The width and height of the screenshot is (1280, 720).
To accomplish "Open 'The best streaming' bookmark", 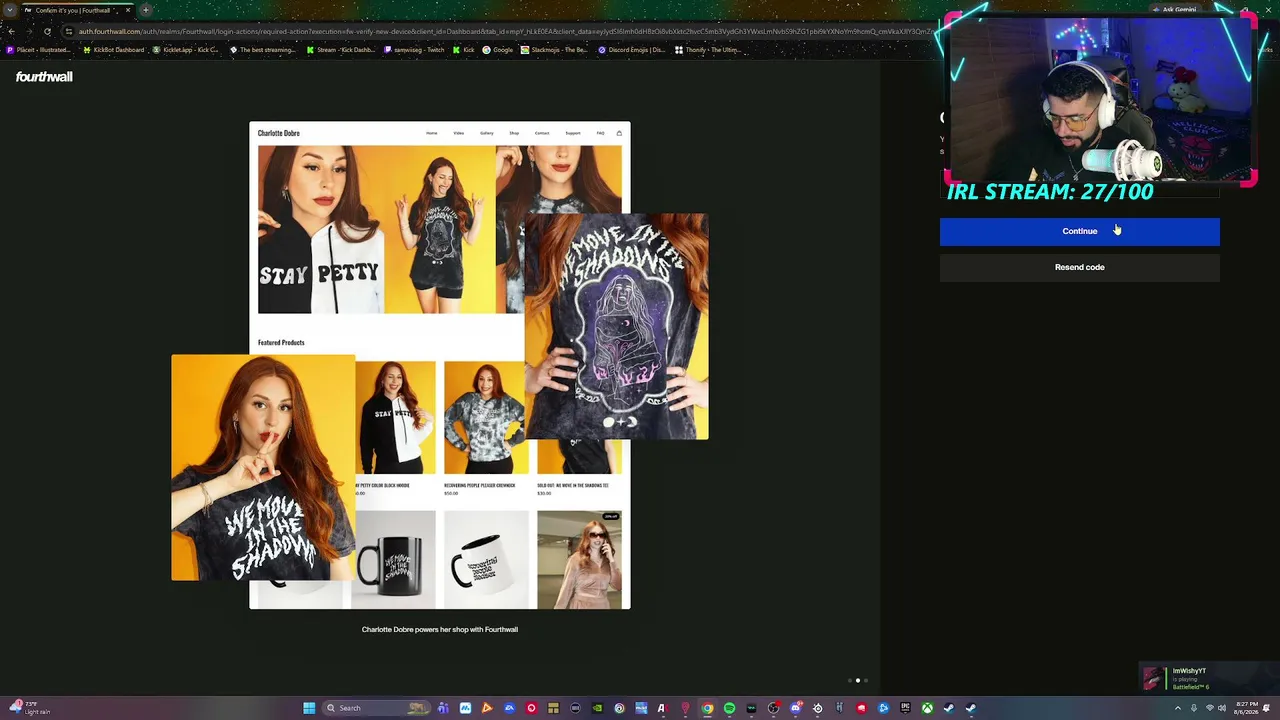I will (x=263, y=50).
